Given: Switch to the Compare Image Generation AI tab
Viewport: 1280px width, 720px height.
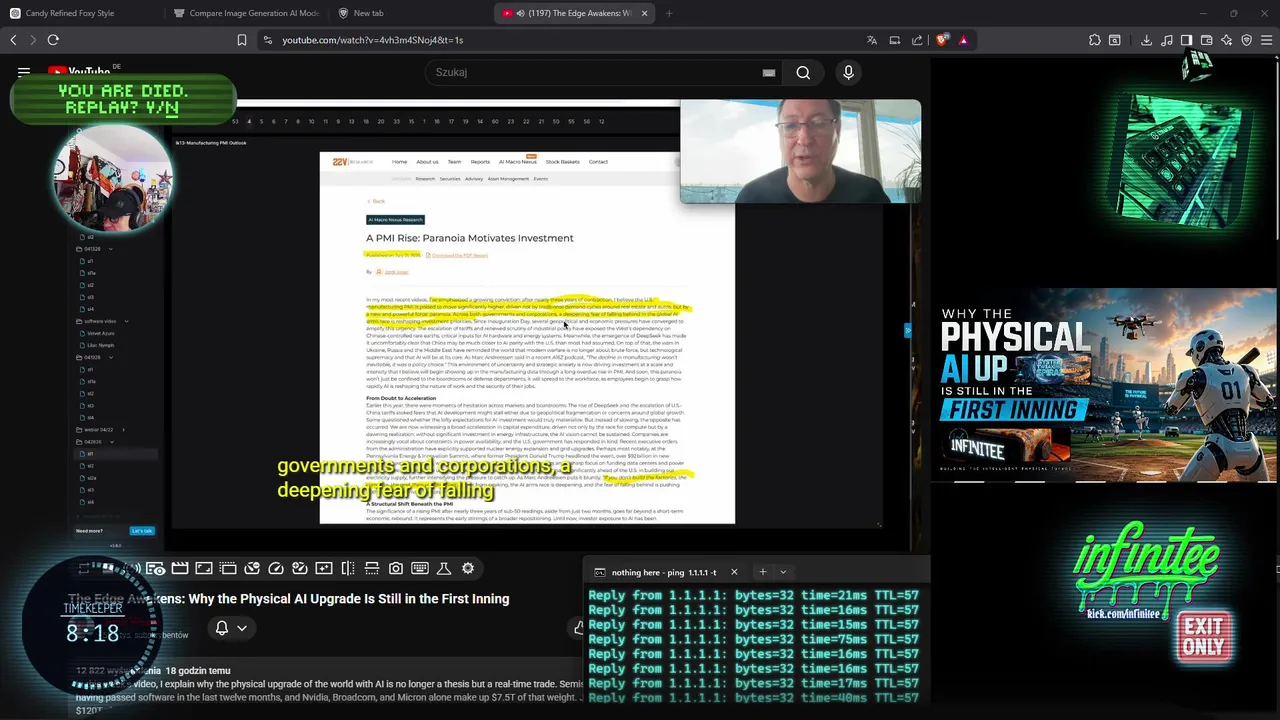Looking at the screenshot, I should pos(246,13).
